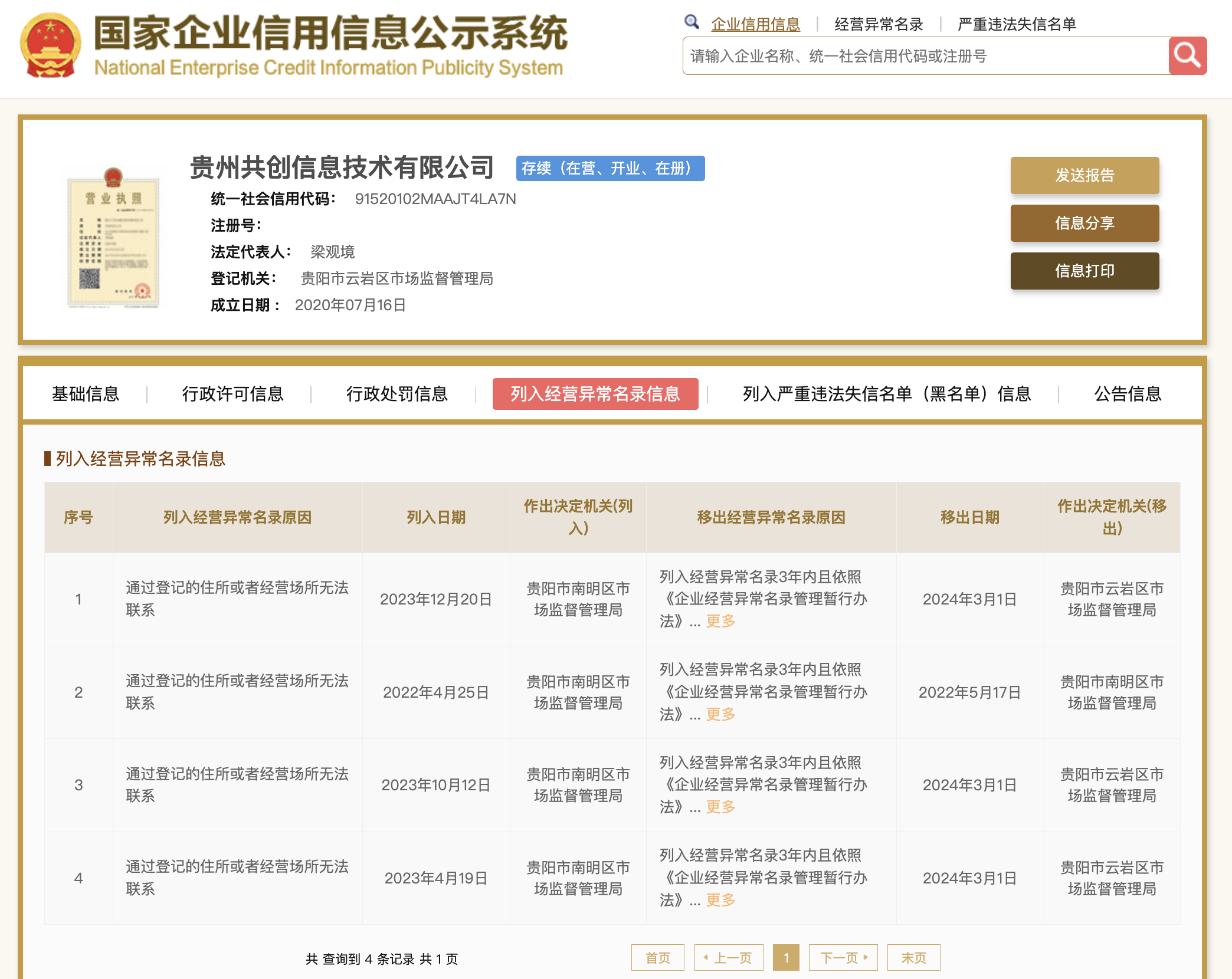Click the 存续（在营、开业、在册）status badge
The width and height of the screenshot is (1232, 979).
coord(610,169)
